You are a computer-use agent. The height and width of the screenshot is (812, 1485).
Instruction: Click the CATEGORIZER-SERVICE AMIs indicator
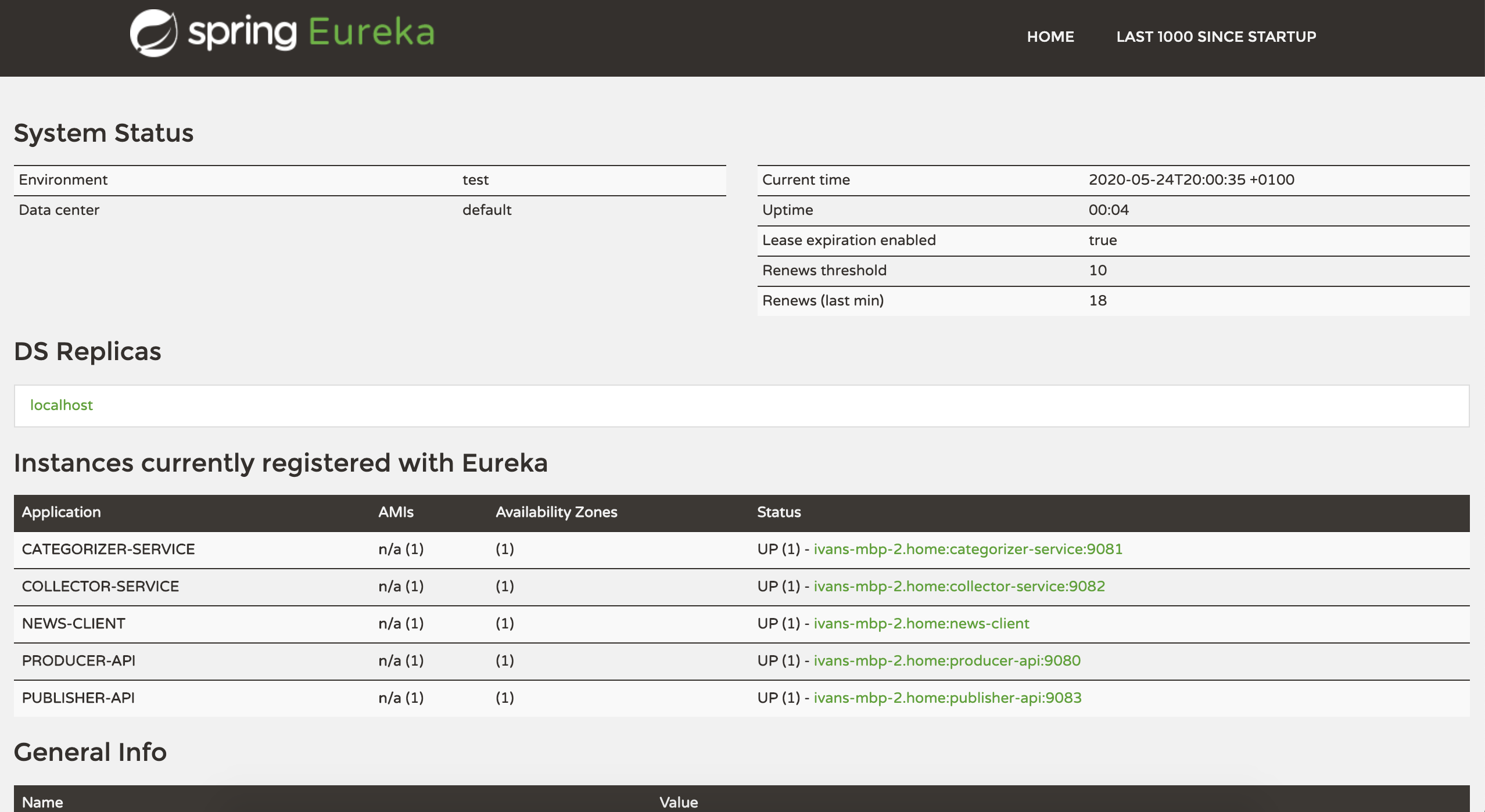400,549
